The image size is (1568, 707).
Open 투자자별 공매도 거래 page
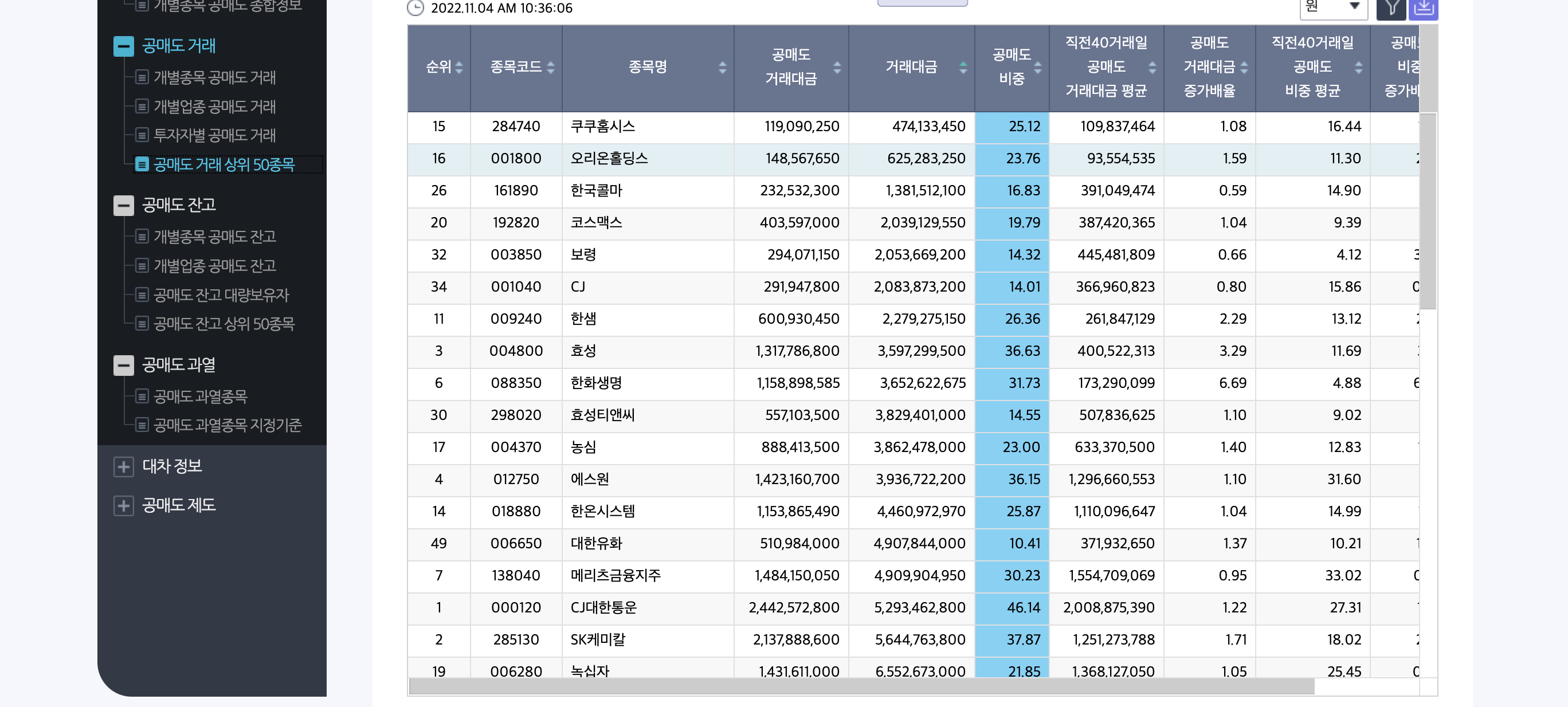pyautogui.click(x=214, y=135)
